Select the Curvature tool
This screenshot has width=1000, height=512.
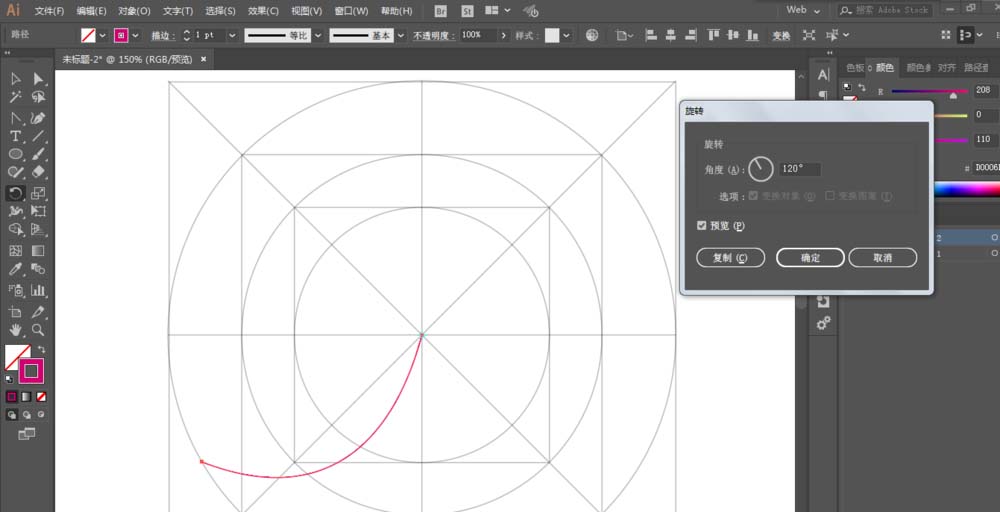[x=38, y=118]
